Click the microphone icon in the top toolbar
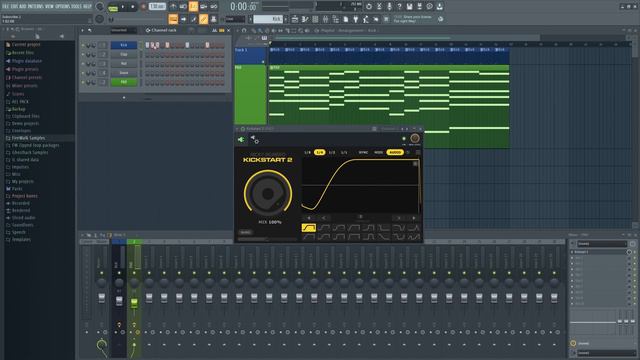The image size is (640, 360). tap(389, 7)
